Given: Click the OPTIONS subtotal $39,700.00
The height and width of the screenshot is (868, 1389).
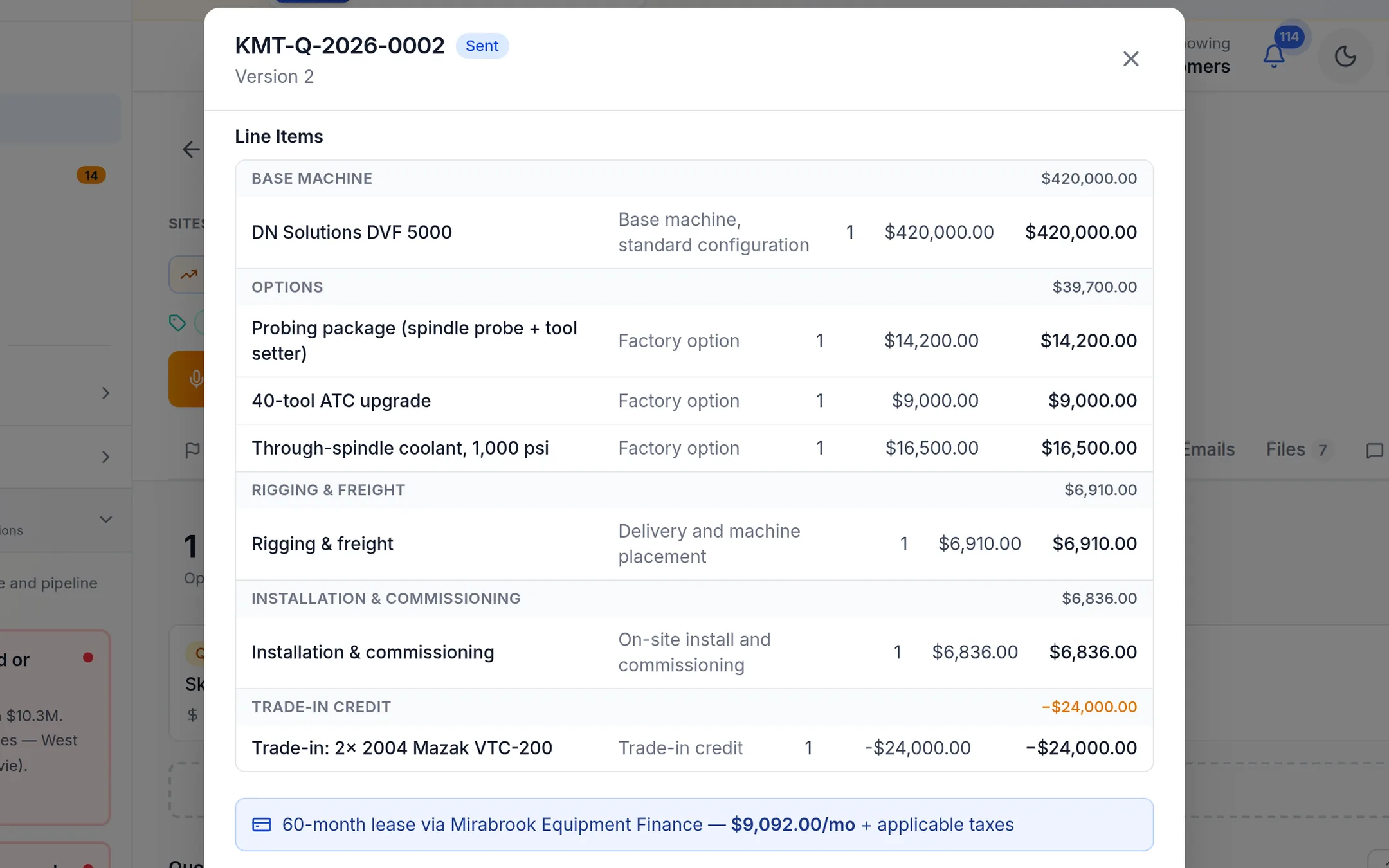Looking at the screenshot, I should click(1094, 287).
